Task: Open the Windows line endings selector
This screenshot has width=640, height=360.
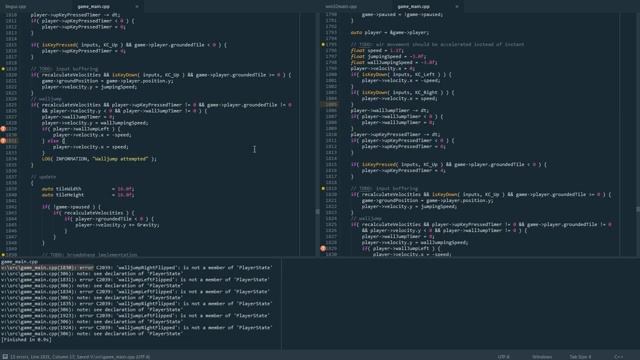Action: coord(542,356)
